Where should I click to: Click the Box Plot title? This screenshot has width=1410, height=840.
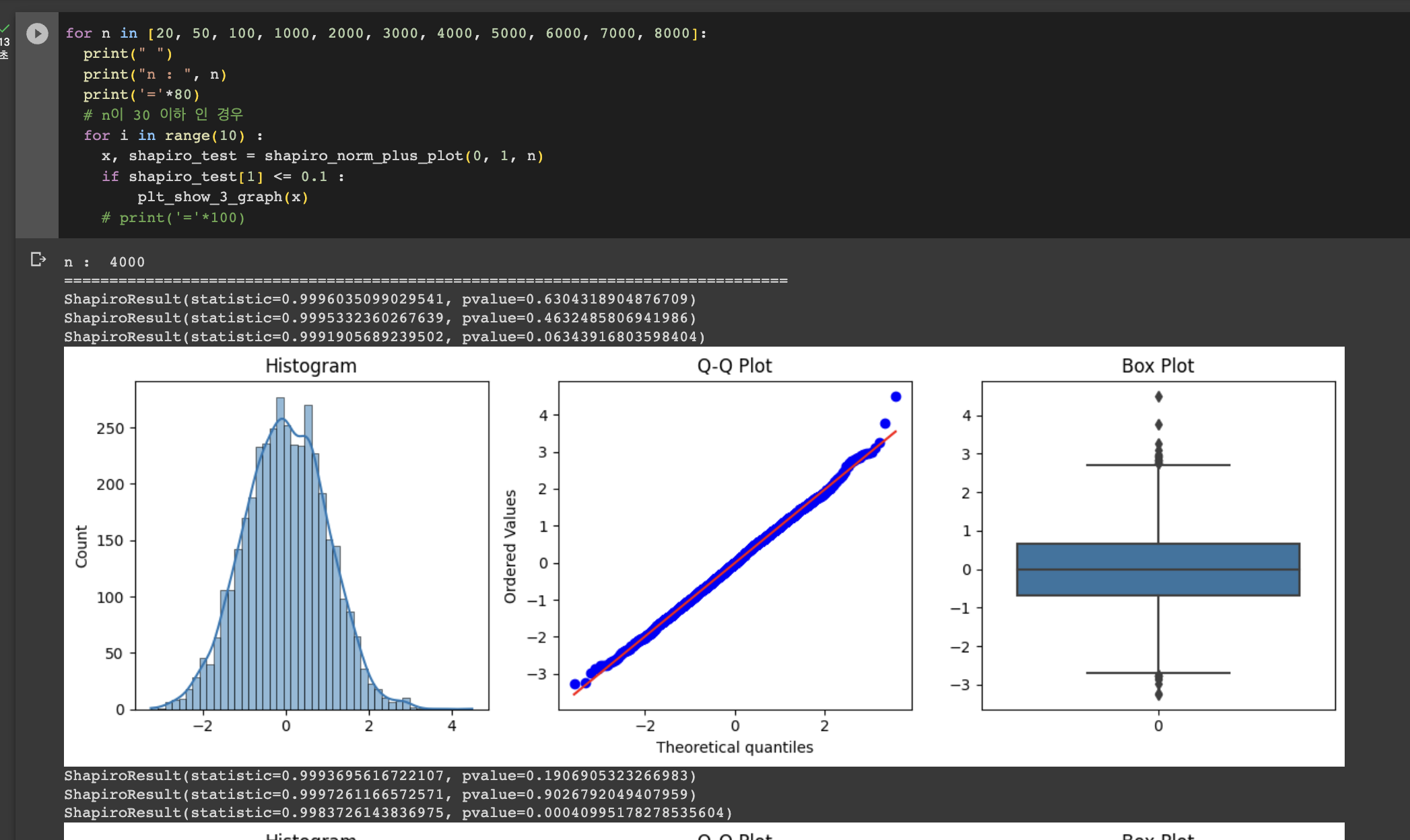[x=1157, y=365]
